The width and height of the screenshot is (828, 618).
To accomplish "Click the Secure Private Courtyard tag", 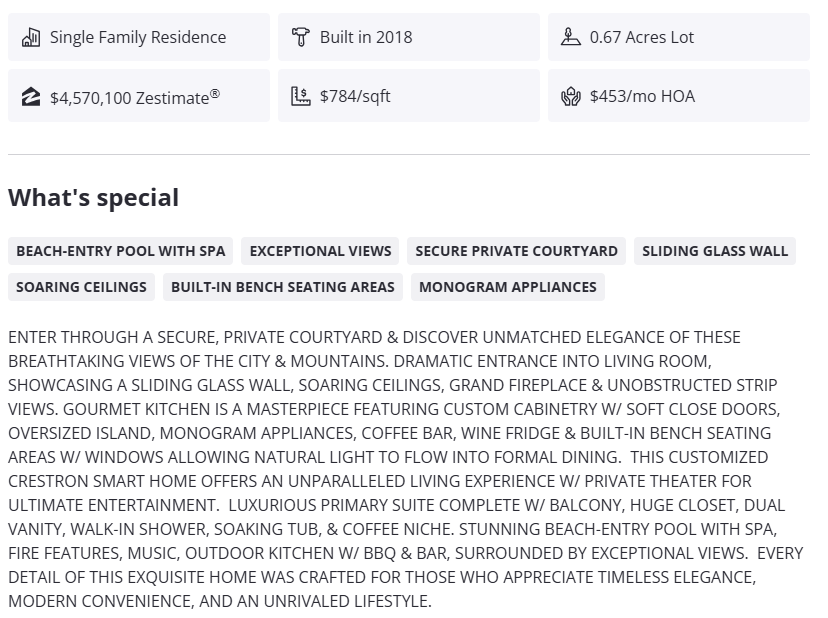I will tap(516, 251).
